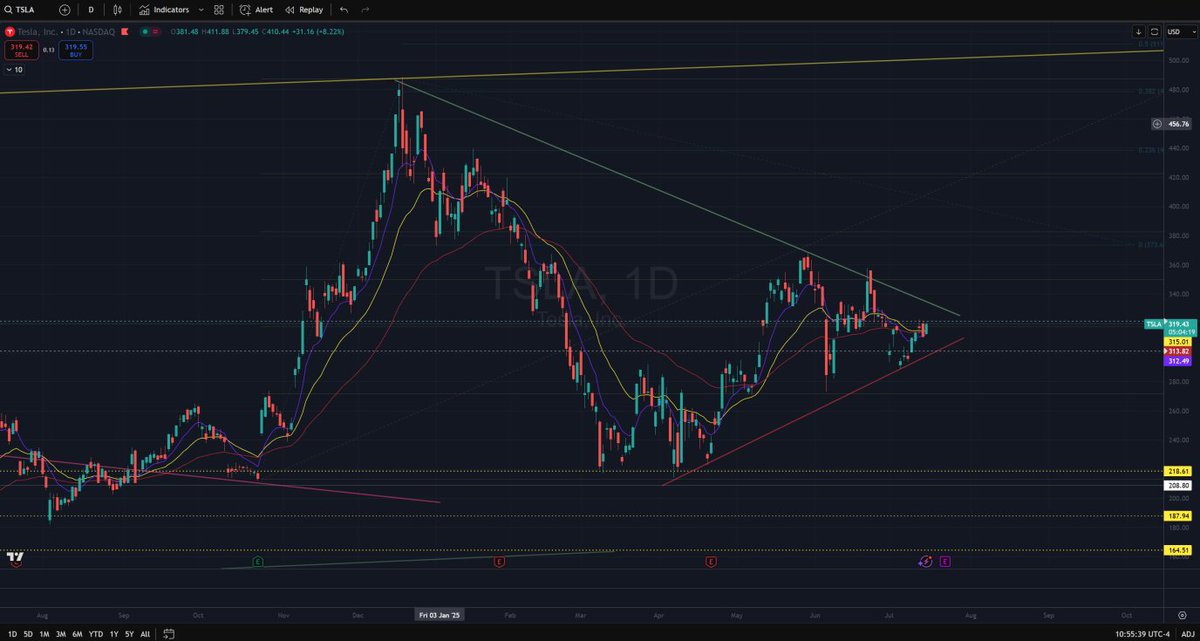Set date range to 3M

pos(62,634)
